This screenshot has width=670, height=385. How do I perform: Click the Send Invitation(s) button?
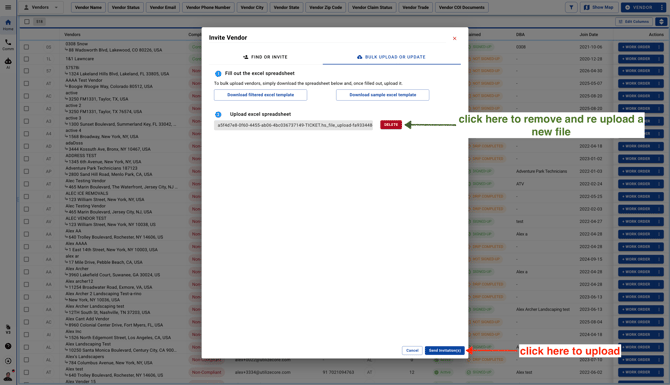[x=444, y=350]
